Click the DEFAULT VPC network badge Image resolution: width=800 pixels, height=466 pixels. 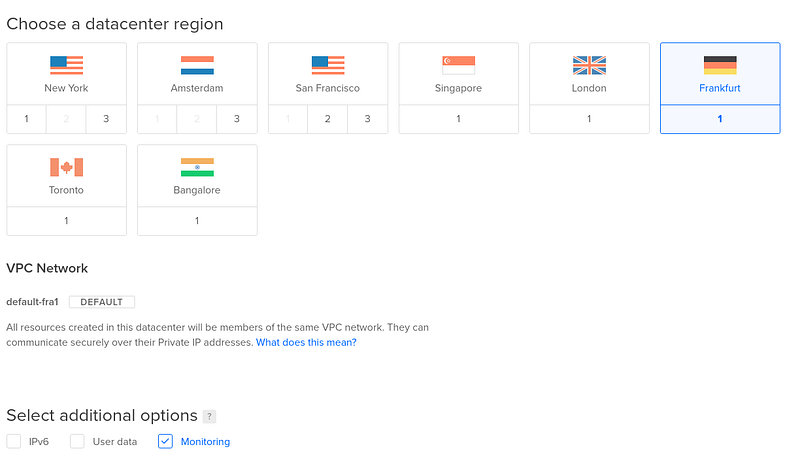[102, 302]
